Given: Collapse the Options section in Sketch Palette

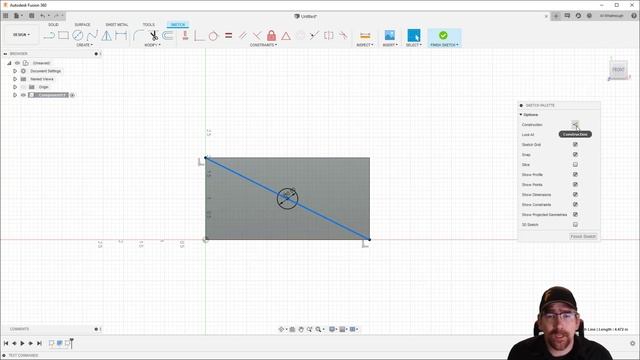Looking at the screenshot, I should point(521,115).
